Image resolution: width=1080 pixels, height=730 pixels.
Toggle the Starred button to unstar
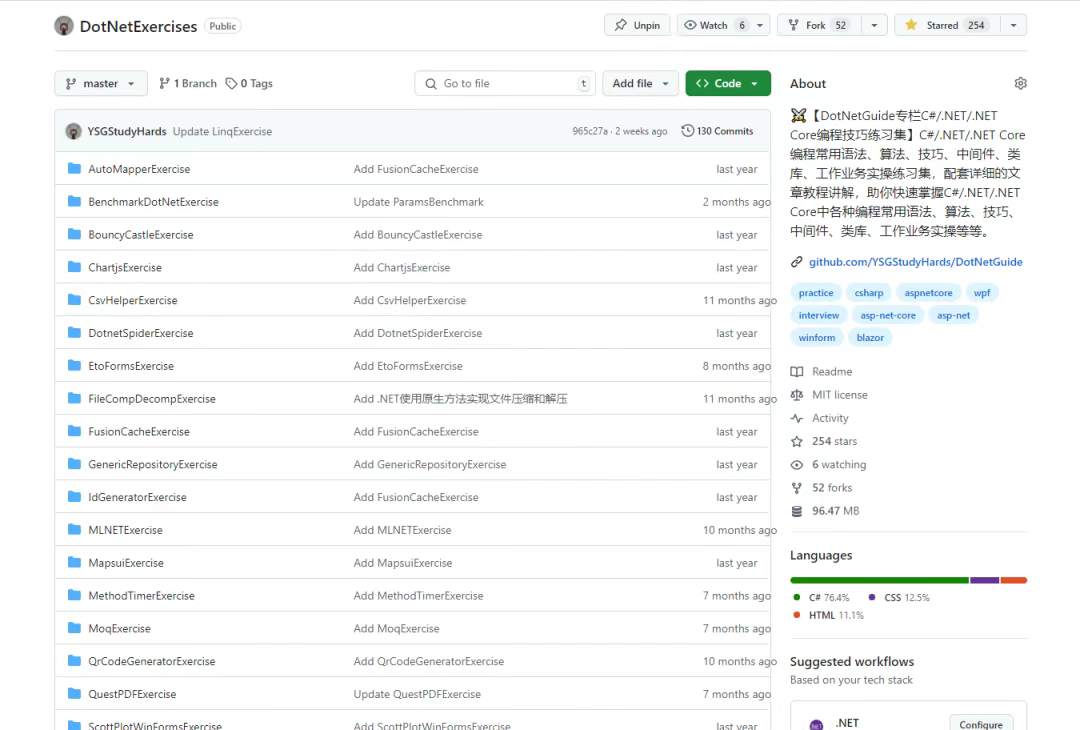pos(946,26)
